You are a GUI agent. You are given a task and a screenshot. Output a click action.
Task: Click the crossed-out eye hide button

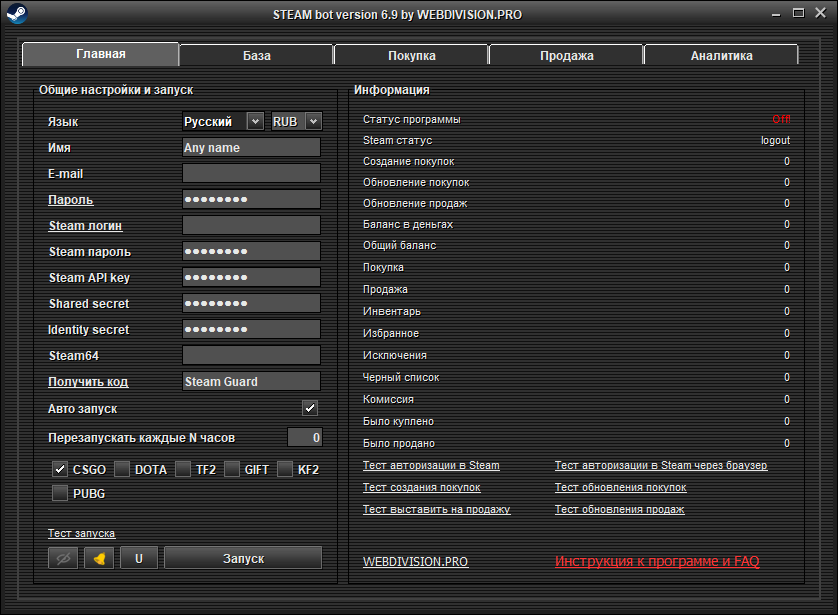(x=62, y=558)
